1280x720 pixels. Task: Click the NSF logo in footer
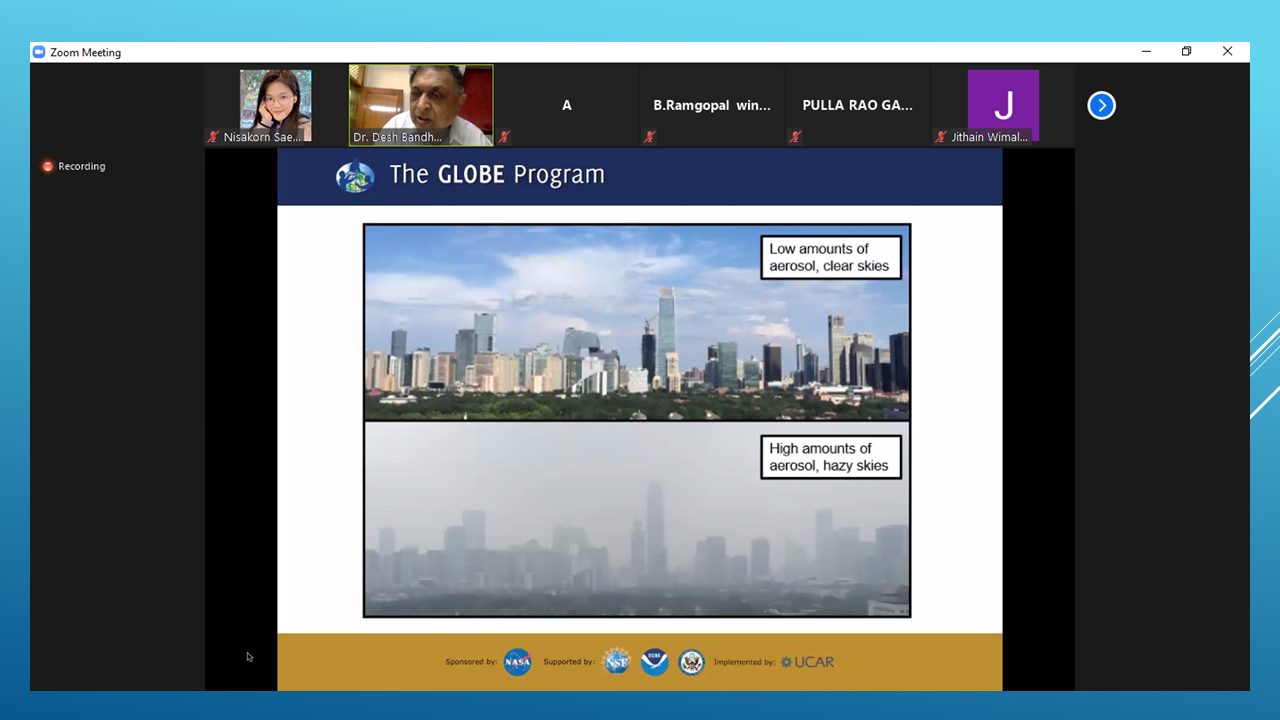[616, 662]
